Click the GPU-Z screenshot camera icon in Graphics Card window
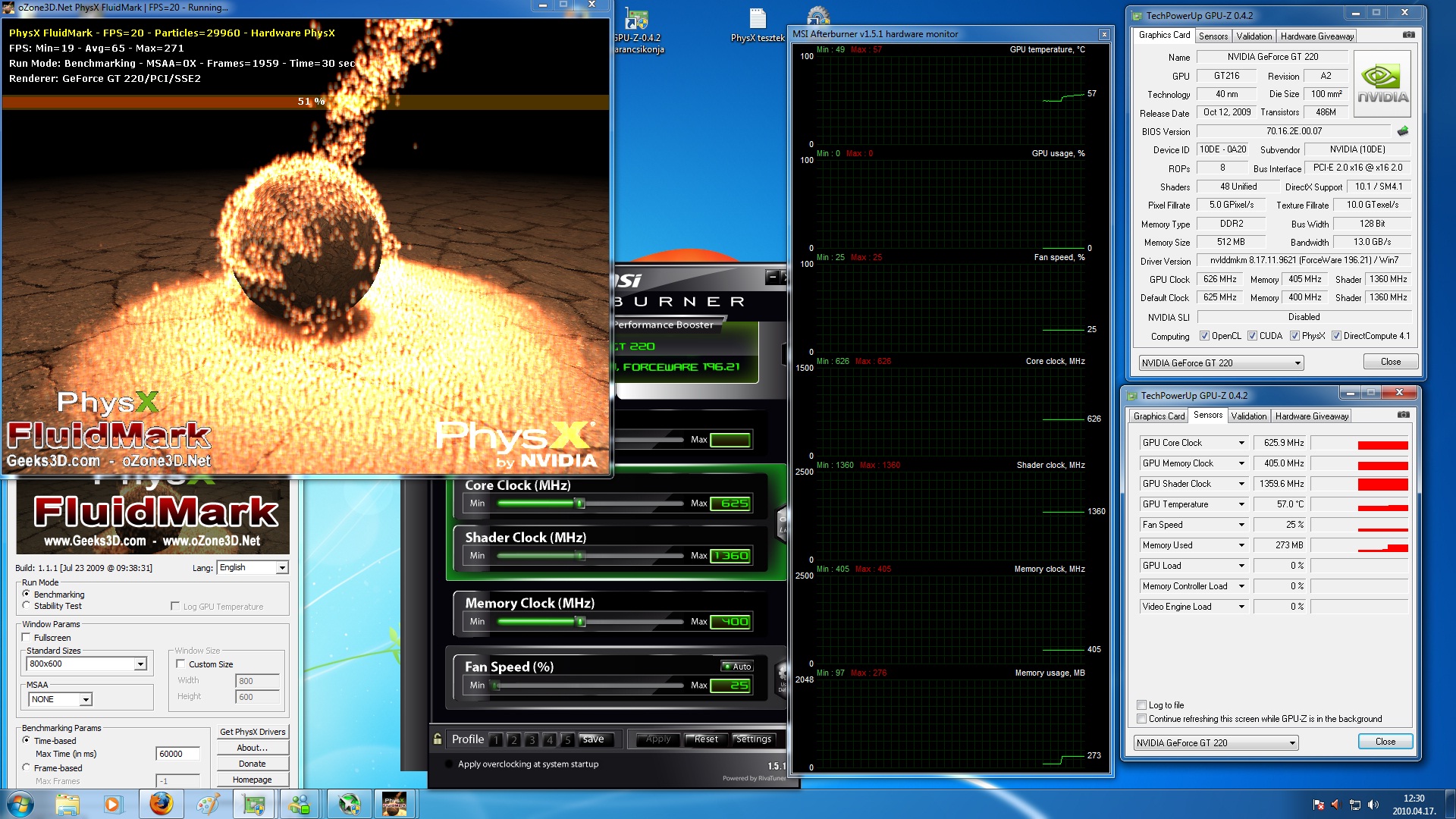1456x819 pixels. (1408, 35)
